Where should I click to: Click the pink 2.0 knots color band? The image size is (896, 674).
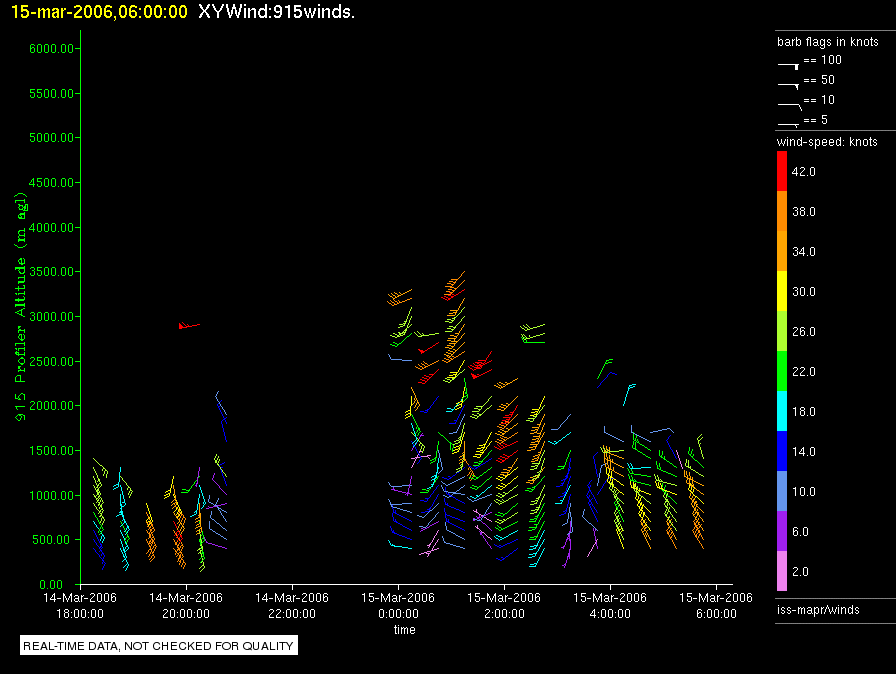pos(782,571)
